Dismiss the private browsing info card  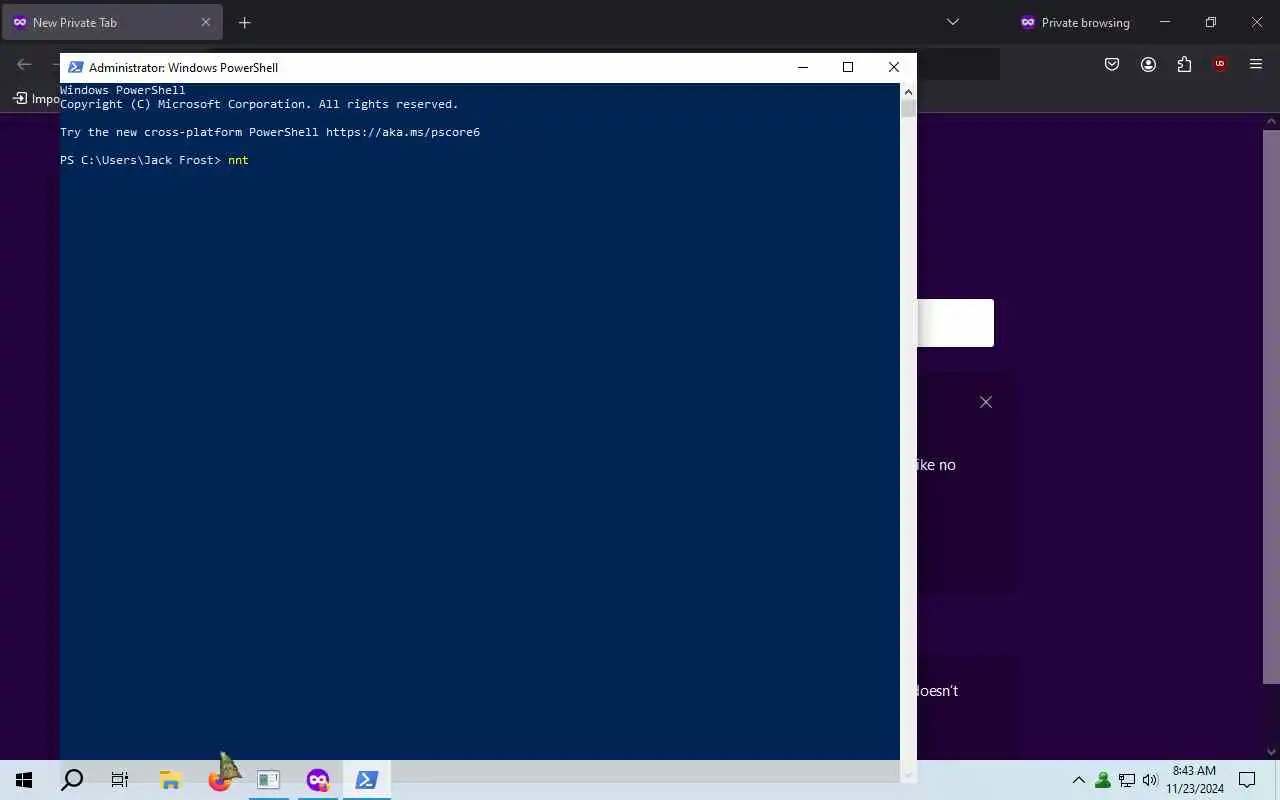coord(986,402)
